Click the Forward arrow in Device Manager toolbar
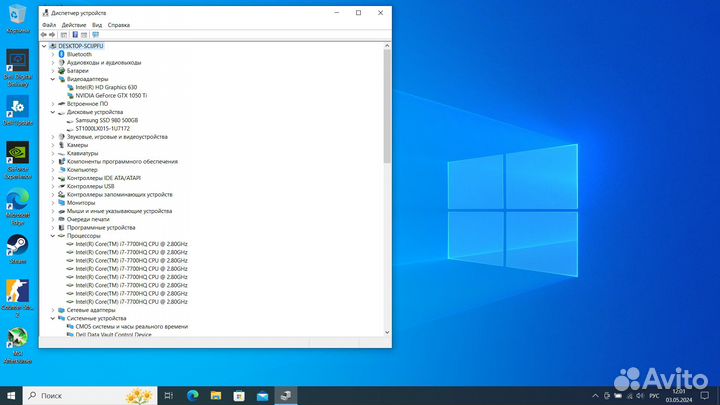The width and height of the screenshot is (720, 405). point(52,35)
